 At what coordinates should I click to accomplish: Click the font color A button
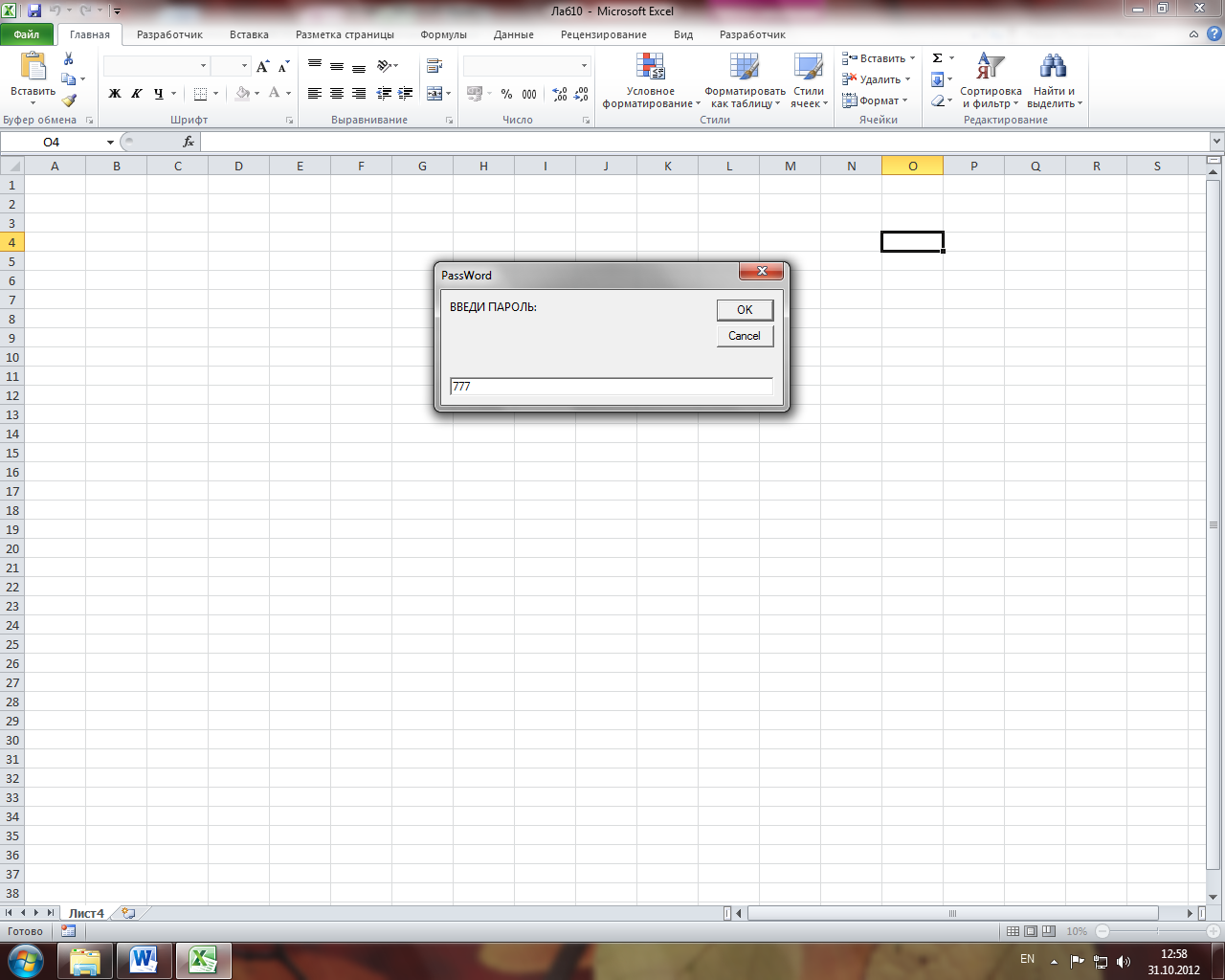(275, 94)
